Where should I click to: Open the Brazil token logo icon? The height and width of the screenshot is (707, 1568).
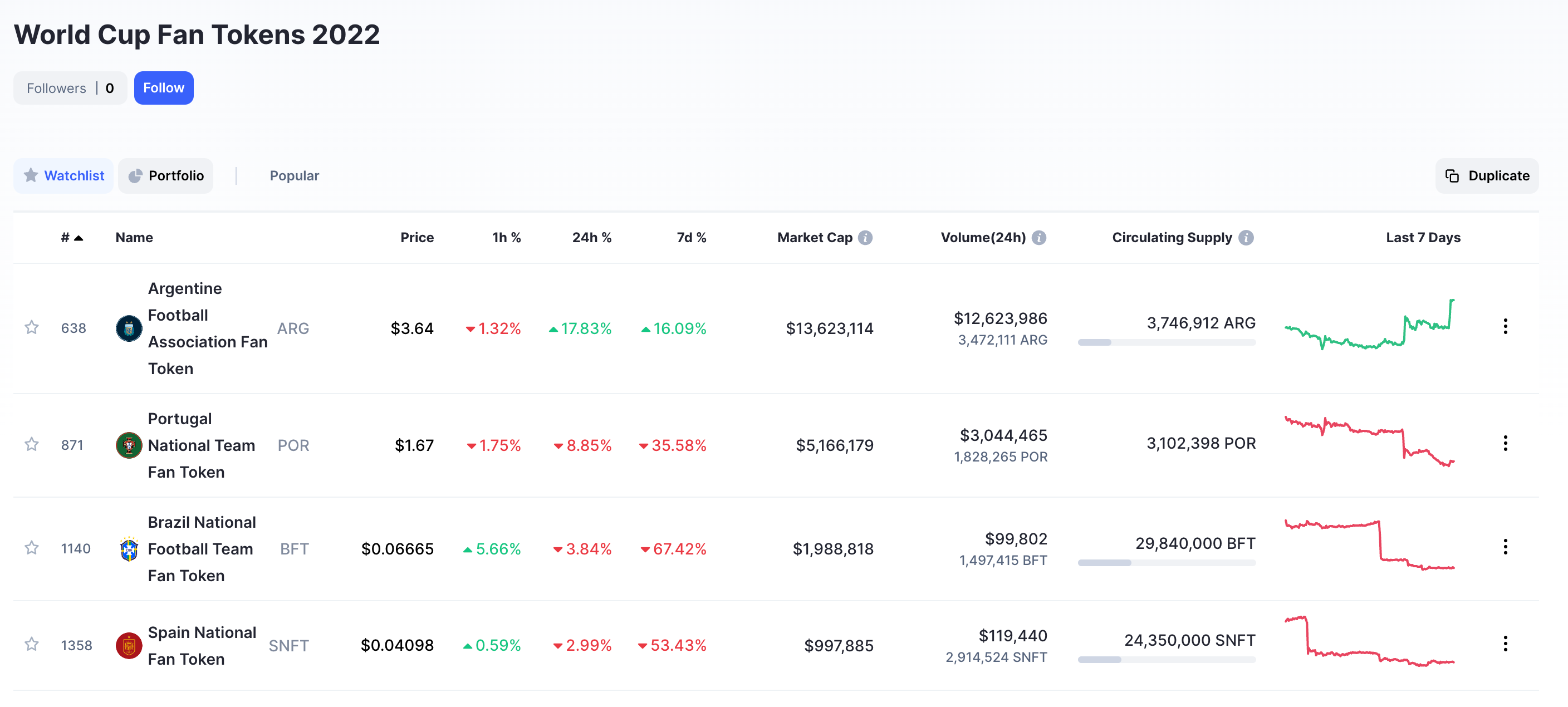pyautogui.click(x=129, y=549)
